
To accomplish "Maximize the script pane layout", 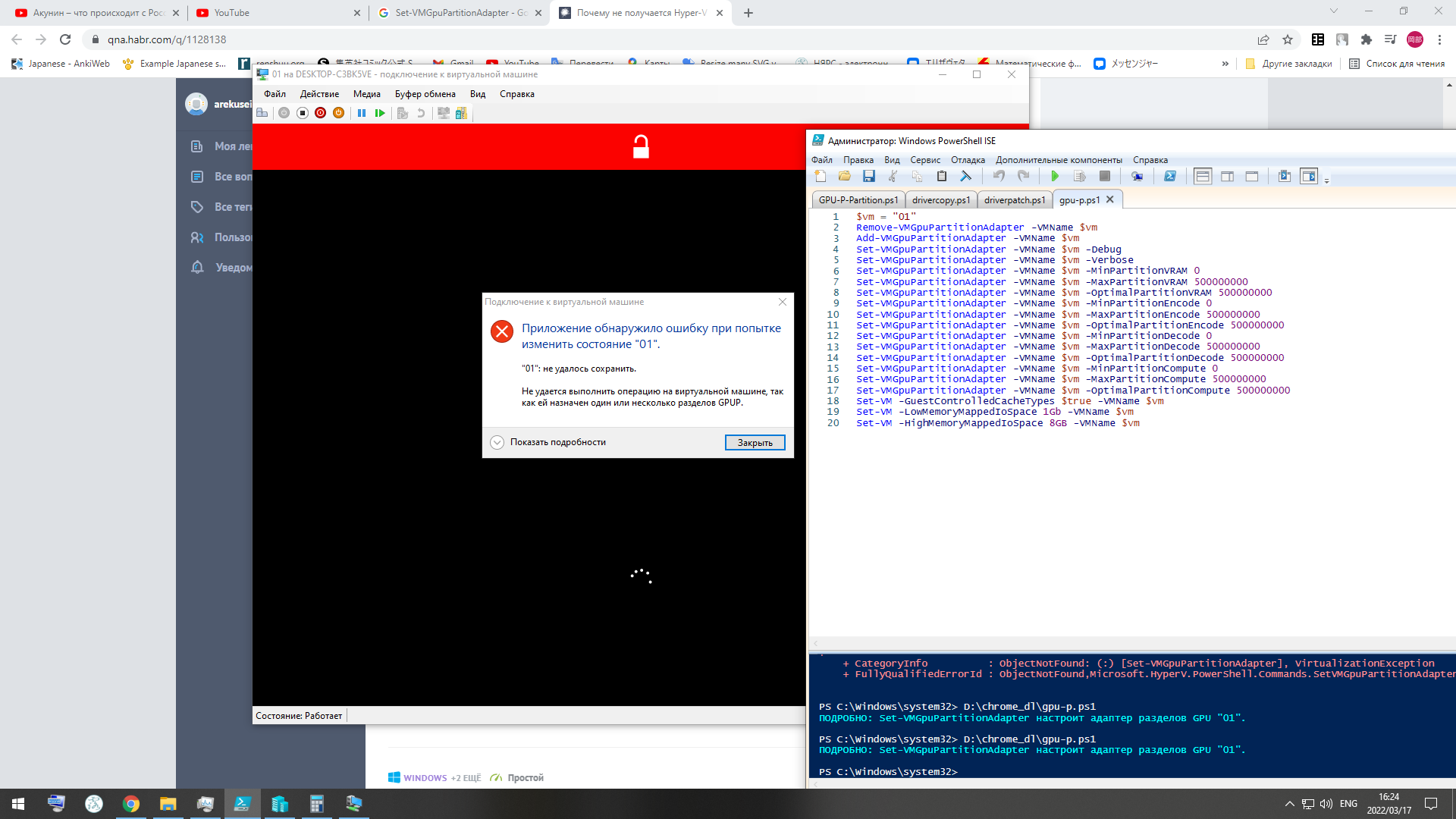I will [x=1252, y=176].
